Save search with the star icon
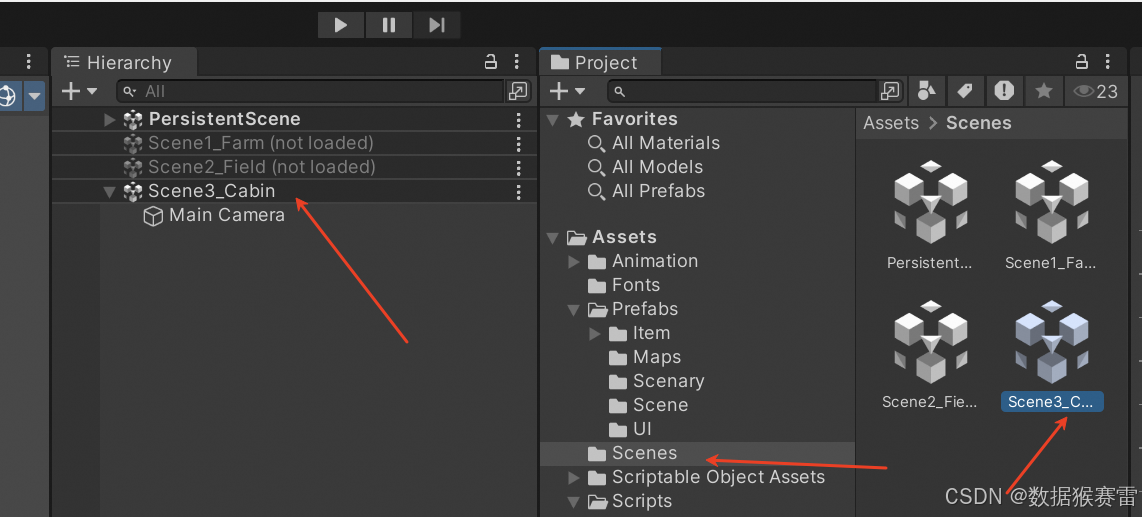The width and height of the screenshot is (1142, 517). [1044, 91]
